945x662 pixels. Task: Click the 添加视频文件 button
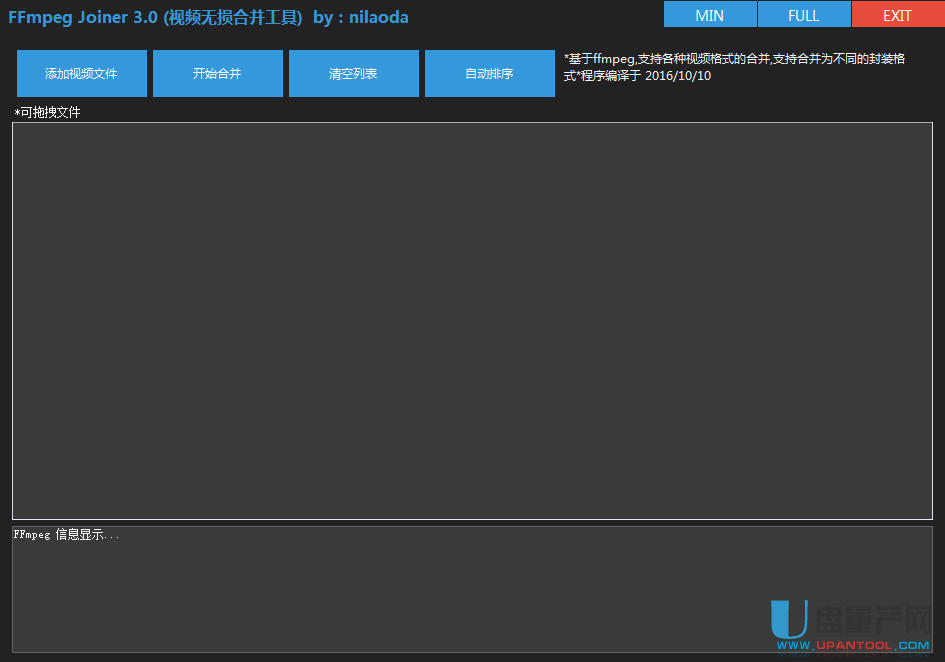(81, 74)
